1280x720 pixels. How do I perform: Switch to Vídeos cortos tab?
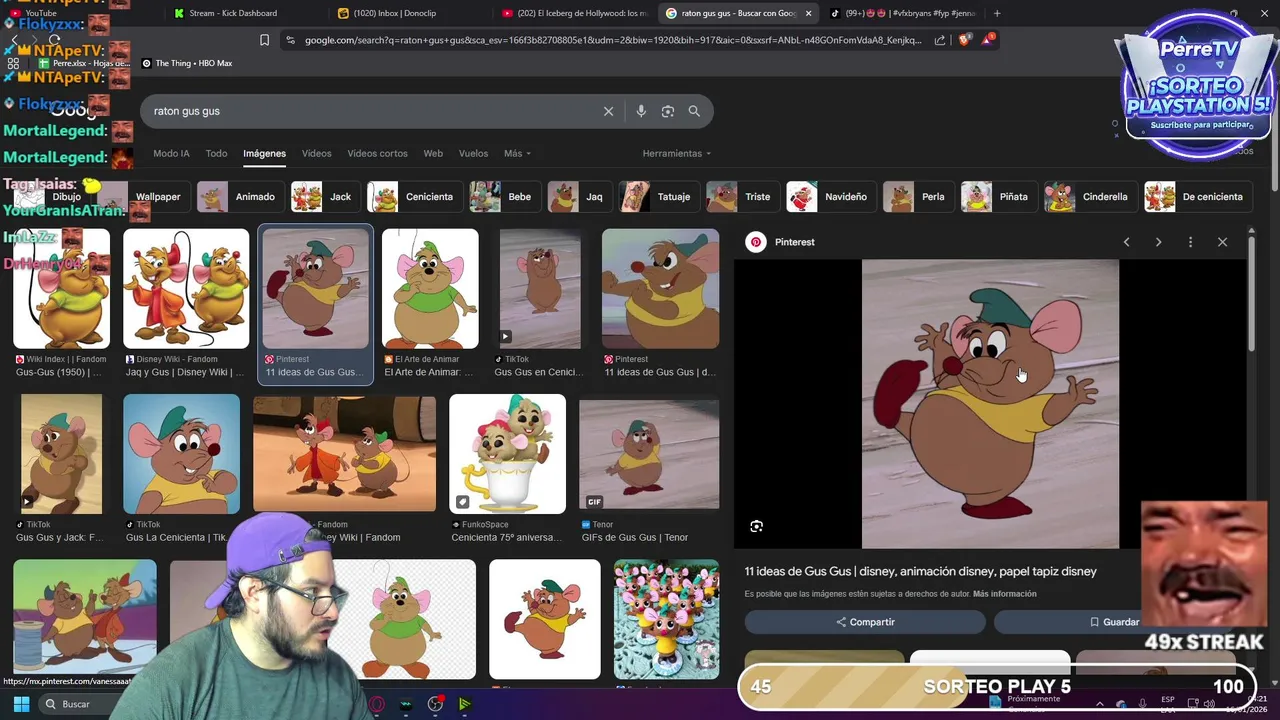pos(377,153)
